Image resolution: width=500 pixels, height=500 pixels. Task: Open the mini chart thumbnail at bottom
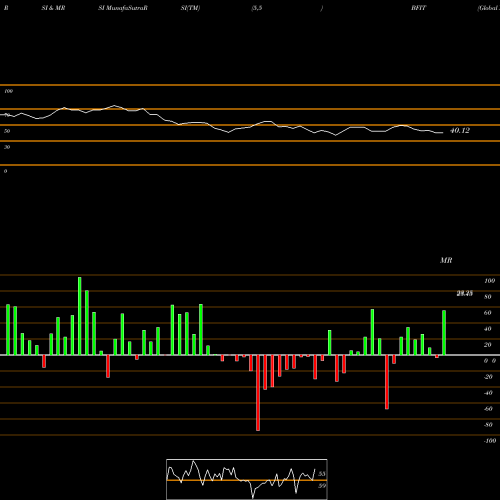pos(247,479)
